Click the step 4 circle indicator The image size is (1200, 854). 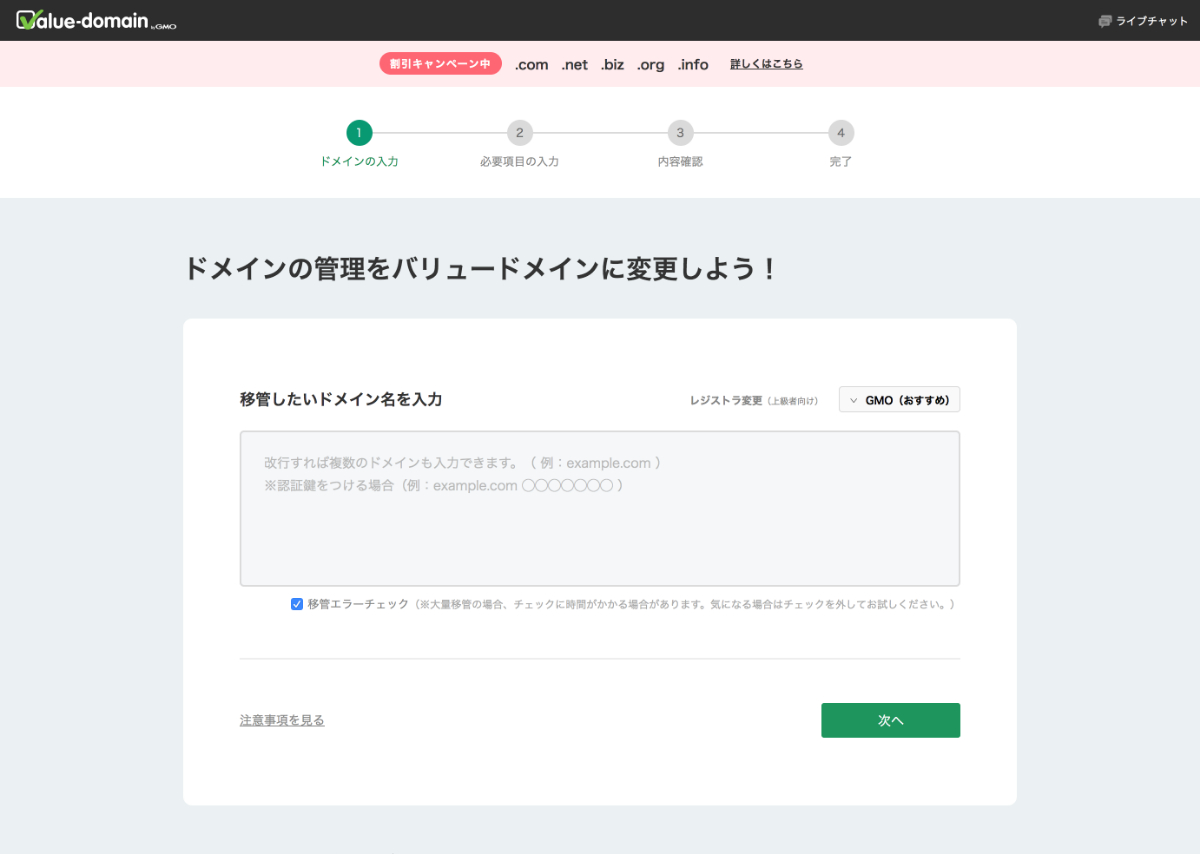pyautogui.click(x=841, y=133)
